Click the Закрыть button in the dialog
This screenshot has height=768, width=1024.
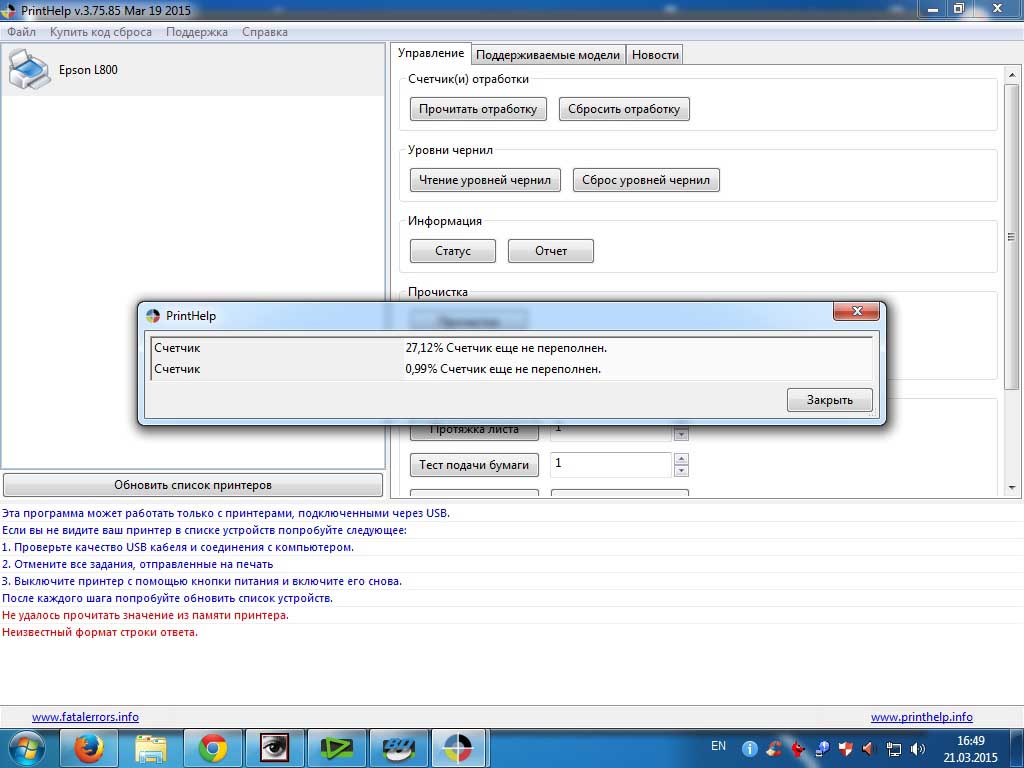click(829, 400)
